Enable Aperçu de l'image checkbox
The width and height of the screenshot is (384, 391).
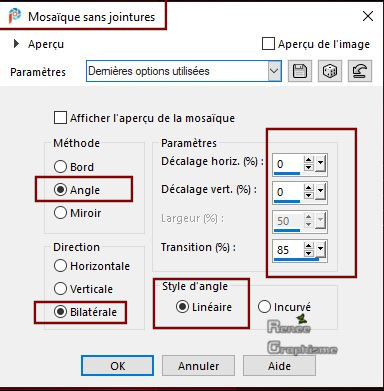point(268,44)
